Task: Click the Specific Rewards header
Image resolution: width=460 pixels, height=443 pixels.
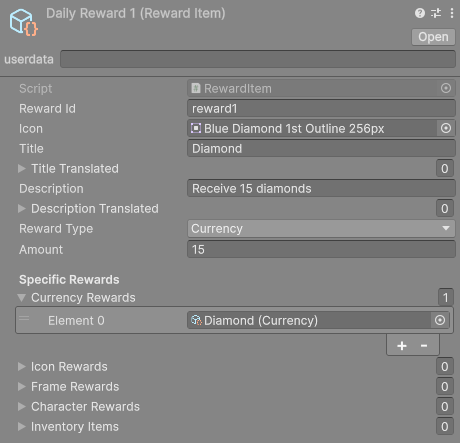Action: [x=69, y=280]
